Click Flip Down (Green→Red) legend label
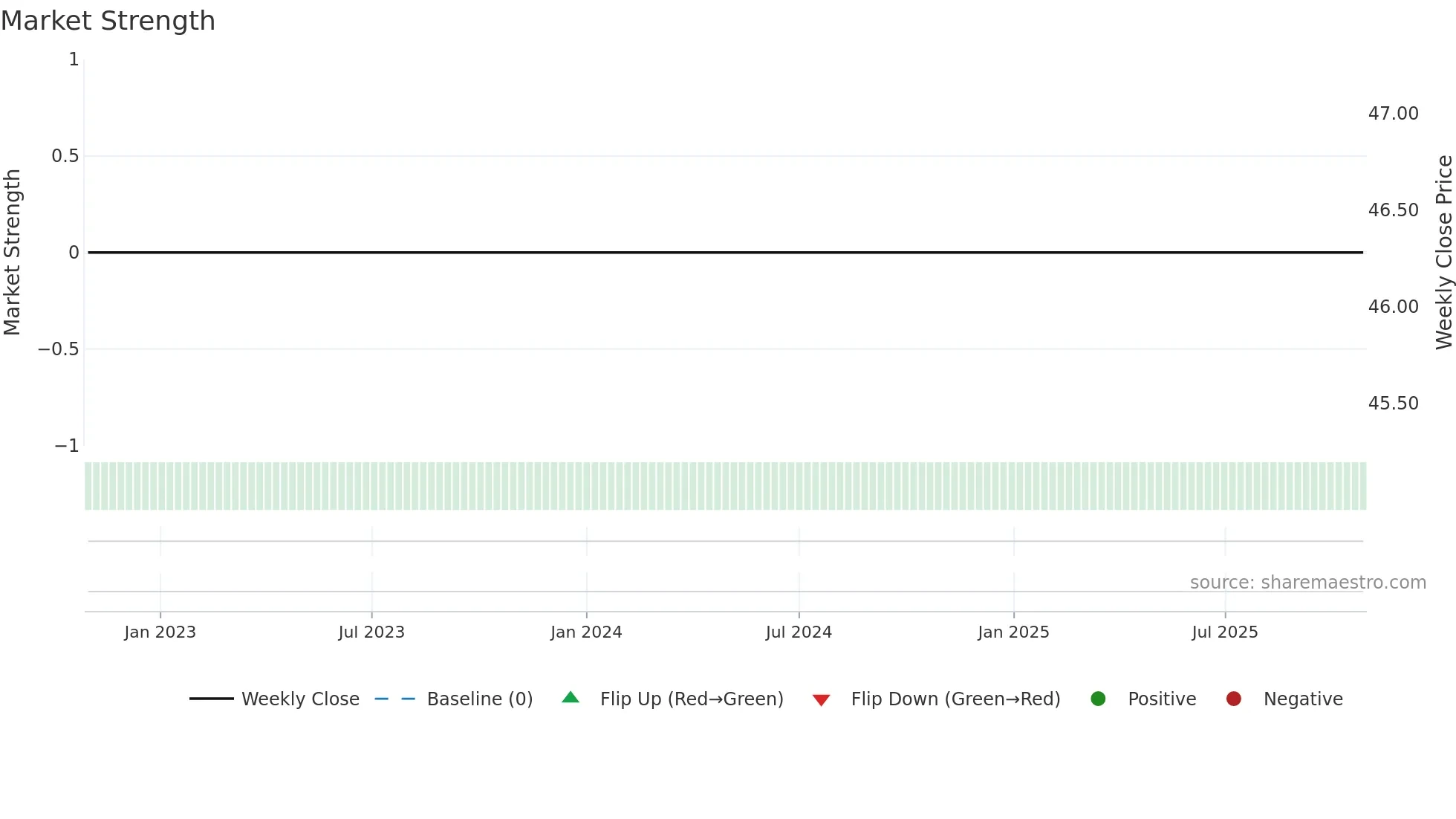The width and height of the screenshot is (1456, 819). point(955,699)
